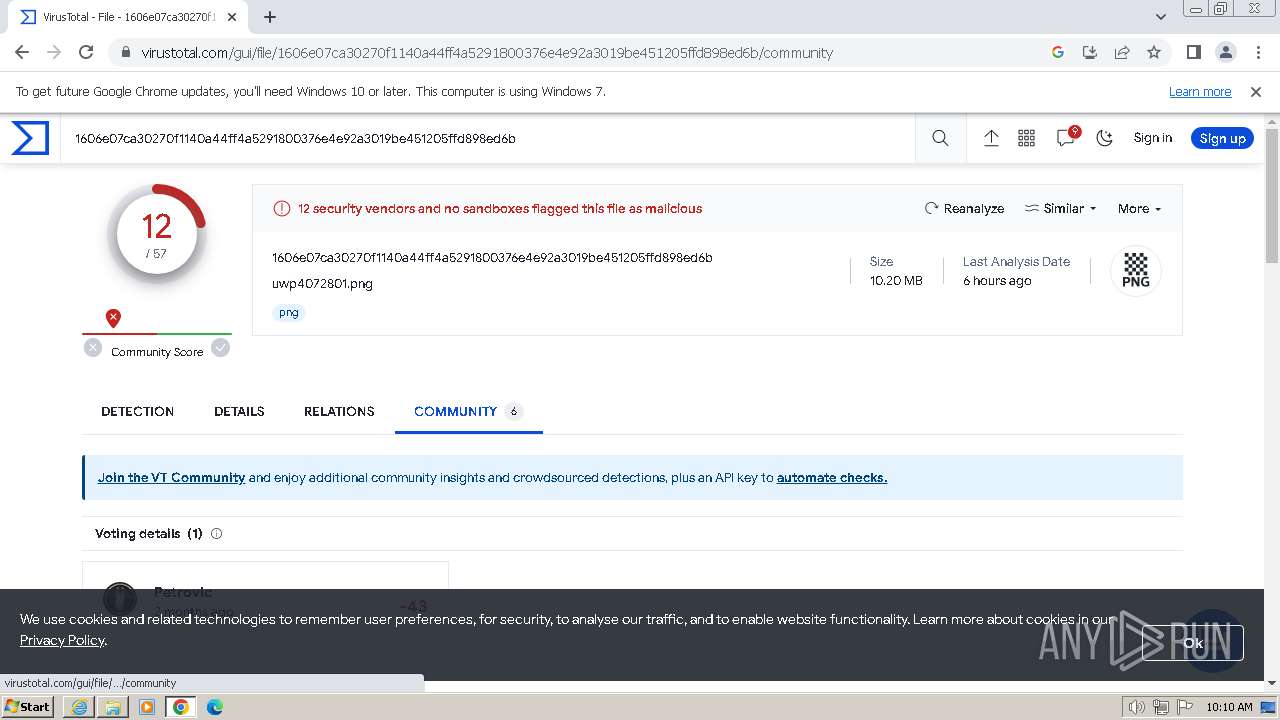Click the address bar URL
This screenshot has height=720, width=1280.
487,53
